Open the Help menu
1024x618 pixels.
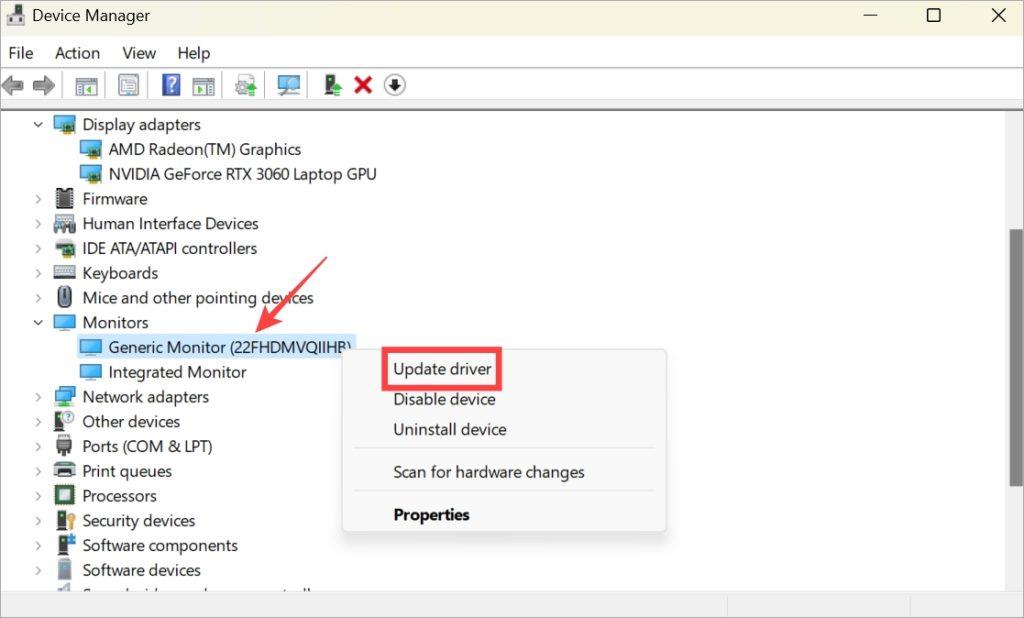(x=193, y=53)
